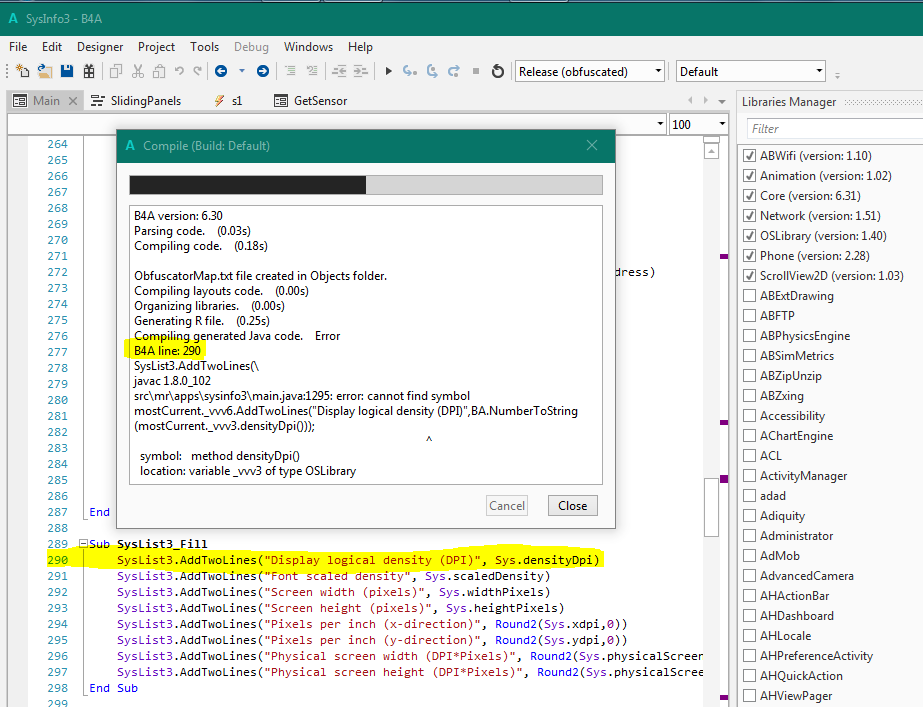The height and width of the screenshot is (707, 923).
Task: Uncheck the ABWifi library checkbox
Action: click(749, 156)
